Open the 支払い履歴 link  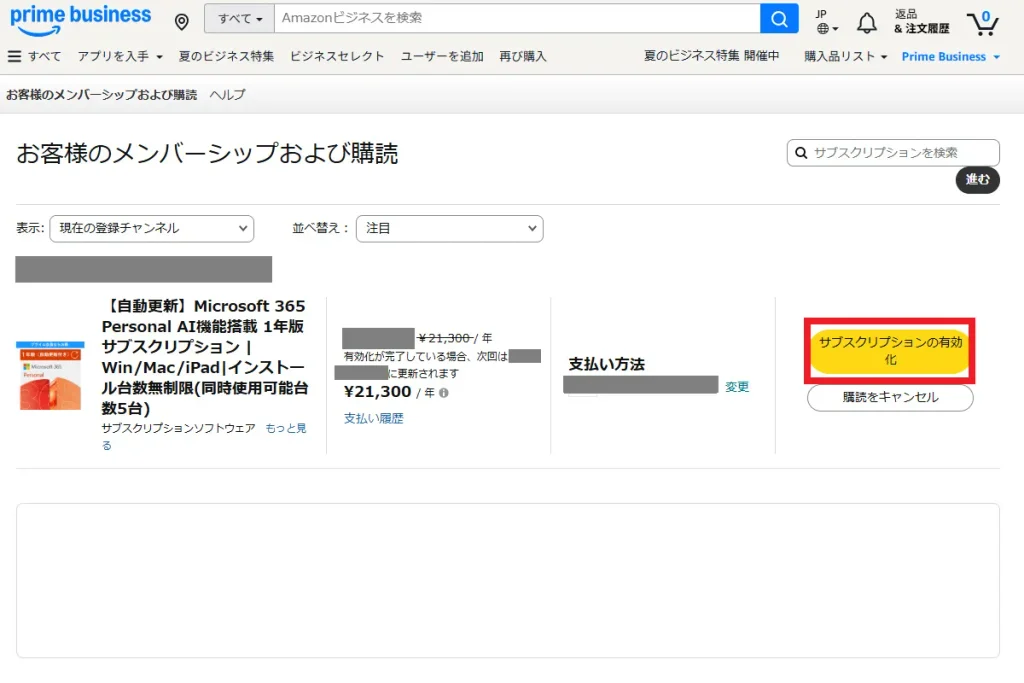374,419
